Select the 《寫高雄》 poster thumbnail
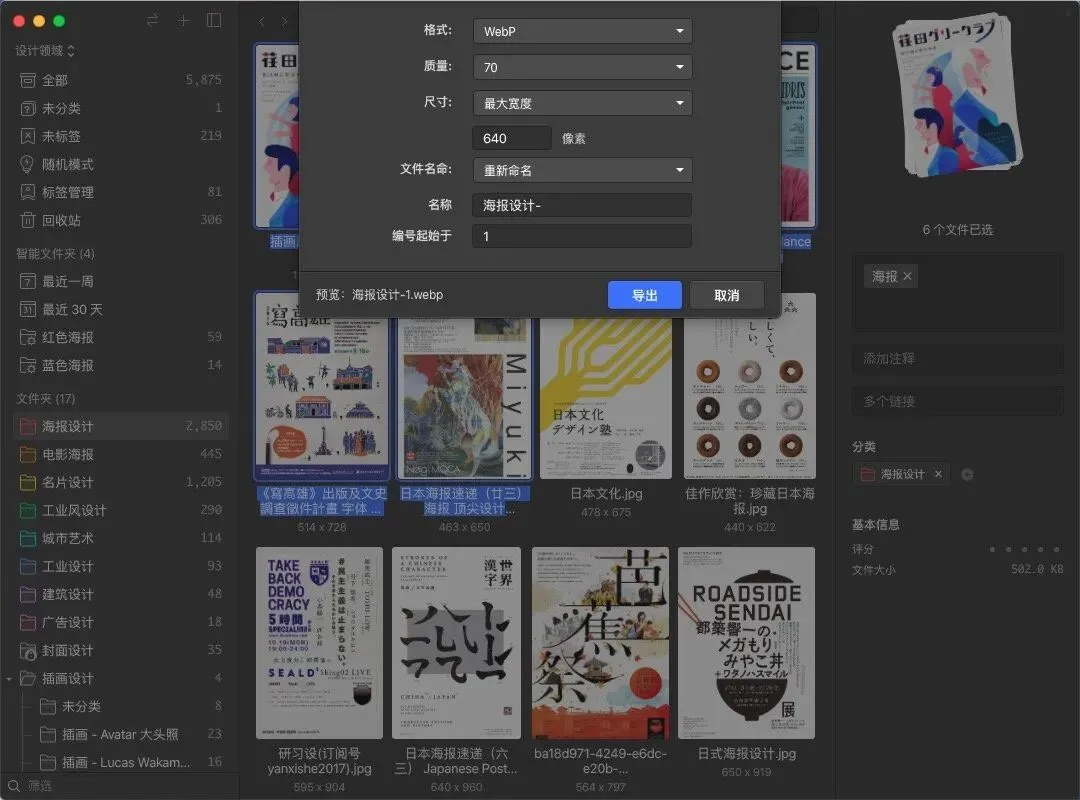This screenshot has width=1080, height=800. pyautogui.click(x=322, y=386)
